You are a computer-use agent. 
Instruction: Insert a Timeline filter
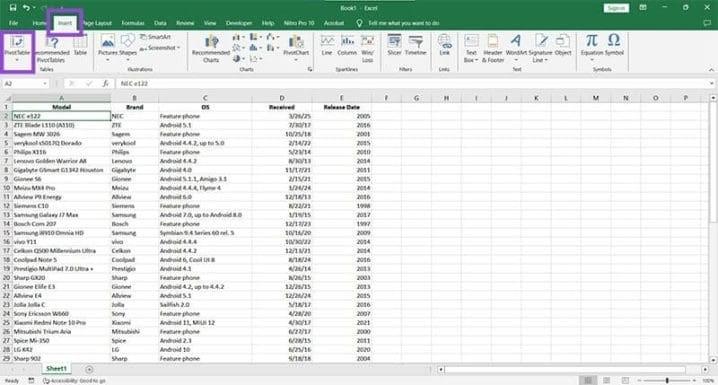tap(415, 46)
